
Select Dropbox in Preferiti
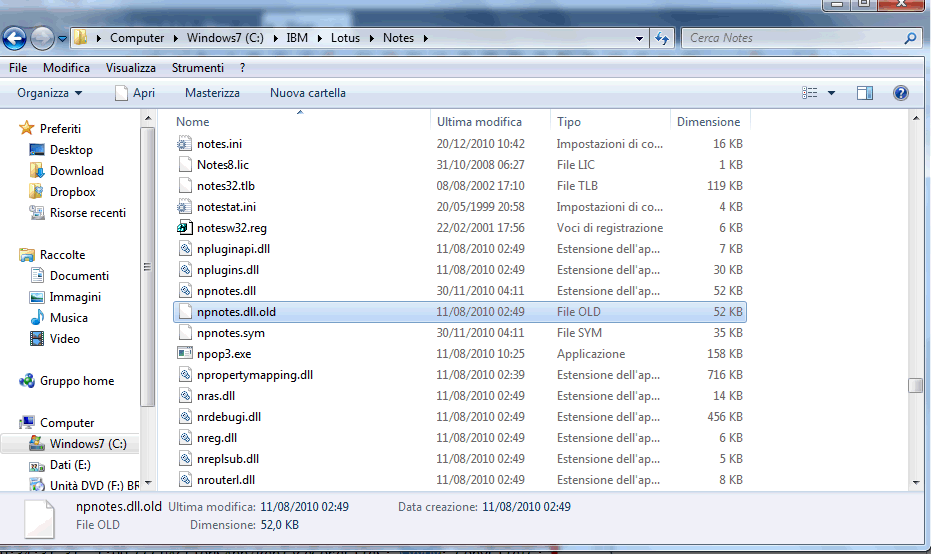pos(72,192)
